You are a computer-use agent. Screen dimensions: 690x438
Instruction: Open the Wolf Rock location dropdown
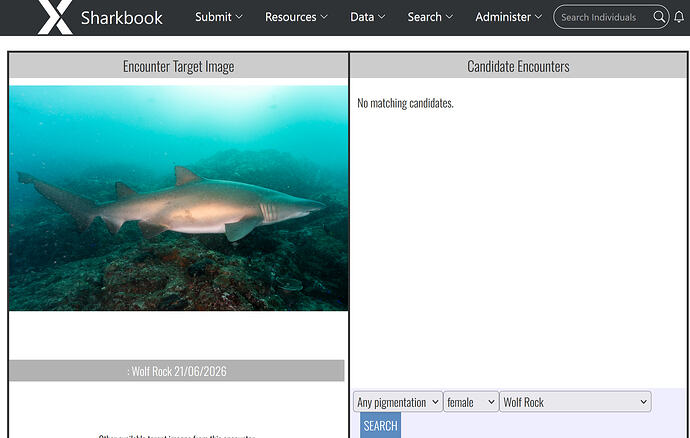click(x=576, y=401)
